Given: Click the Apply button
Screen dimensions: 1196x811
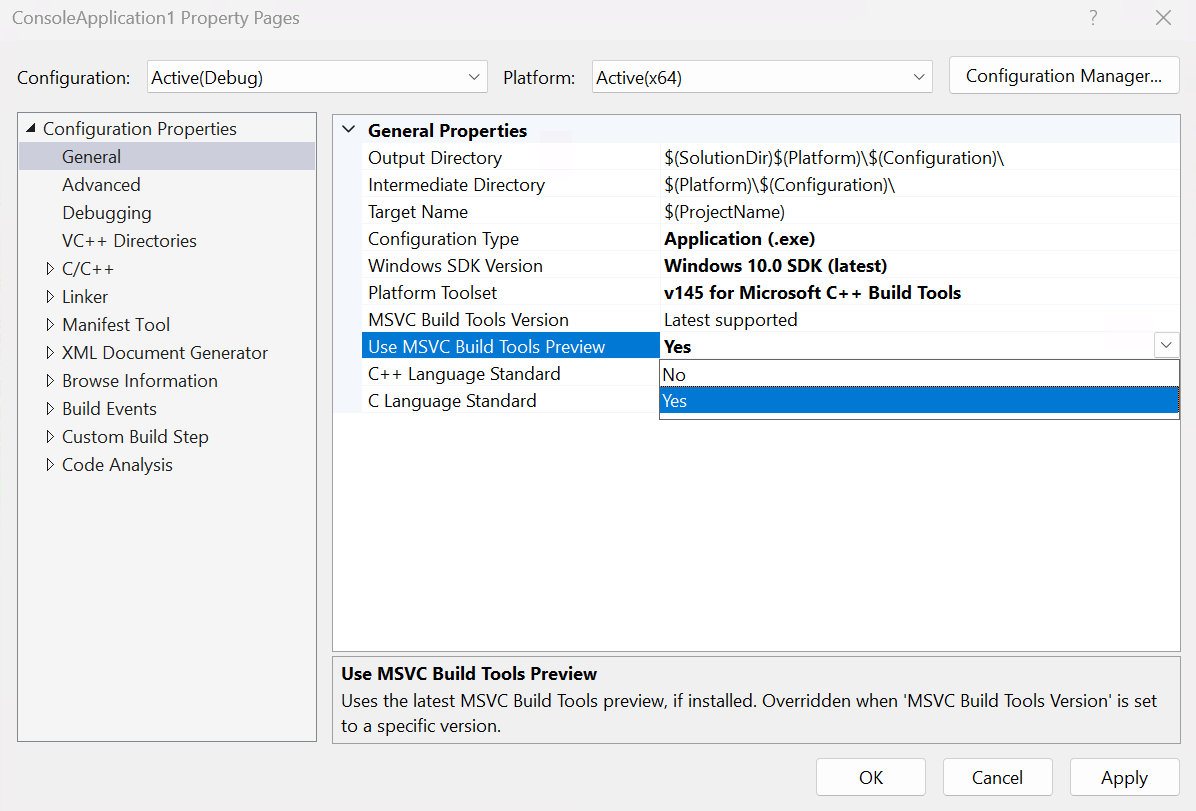Looking at the screenshot, I should (1124, 777).
